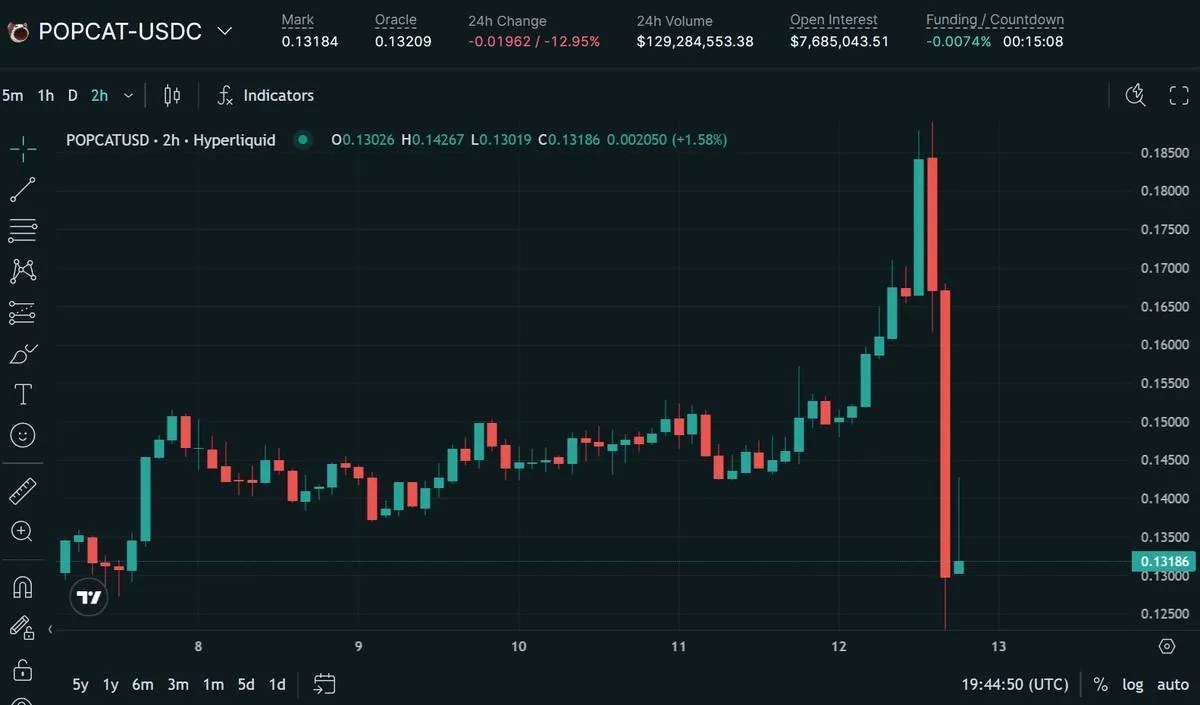Expand the POPCAT-USDC market selector chevron
This screenshot has height=705, width=1200.
225,31
